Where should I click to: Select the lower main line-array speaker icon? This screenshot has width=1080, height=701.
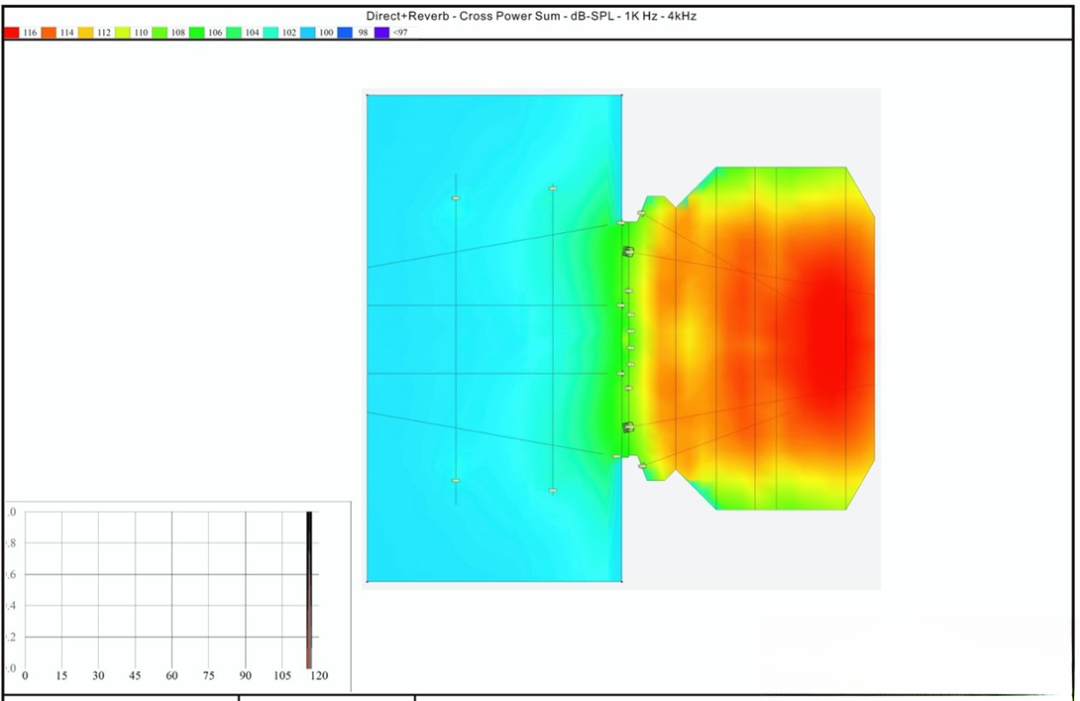point(628,427)
